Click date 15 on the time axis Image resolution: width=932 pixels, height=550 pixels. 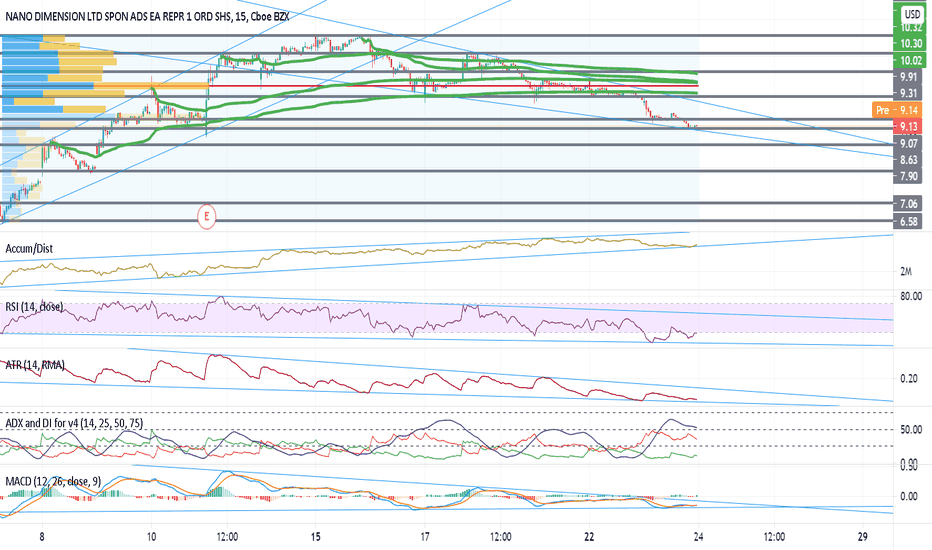pos(316,537)
